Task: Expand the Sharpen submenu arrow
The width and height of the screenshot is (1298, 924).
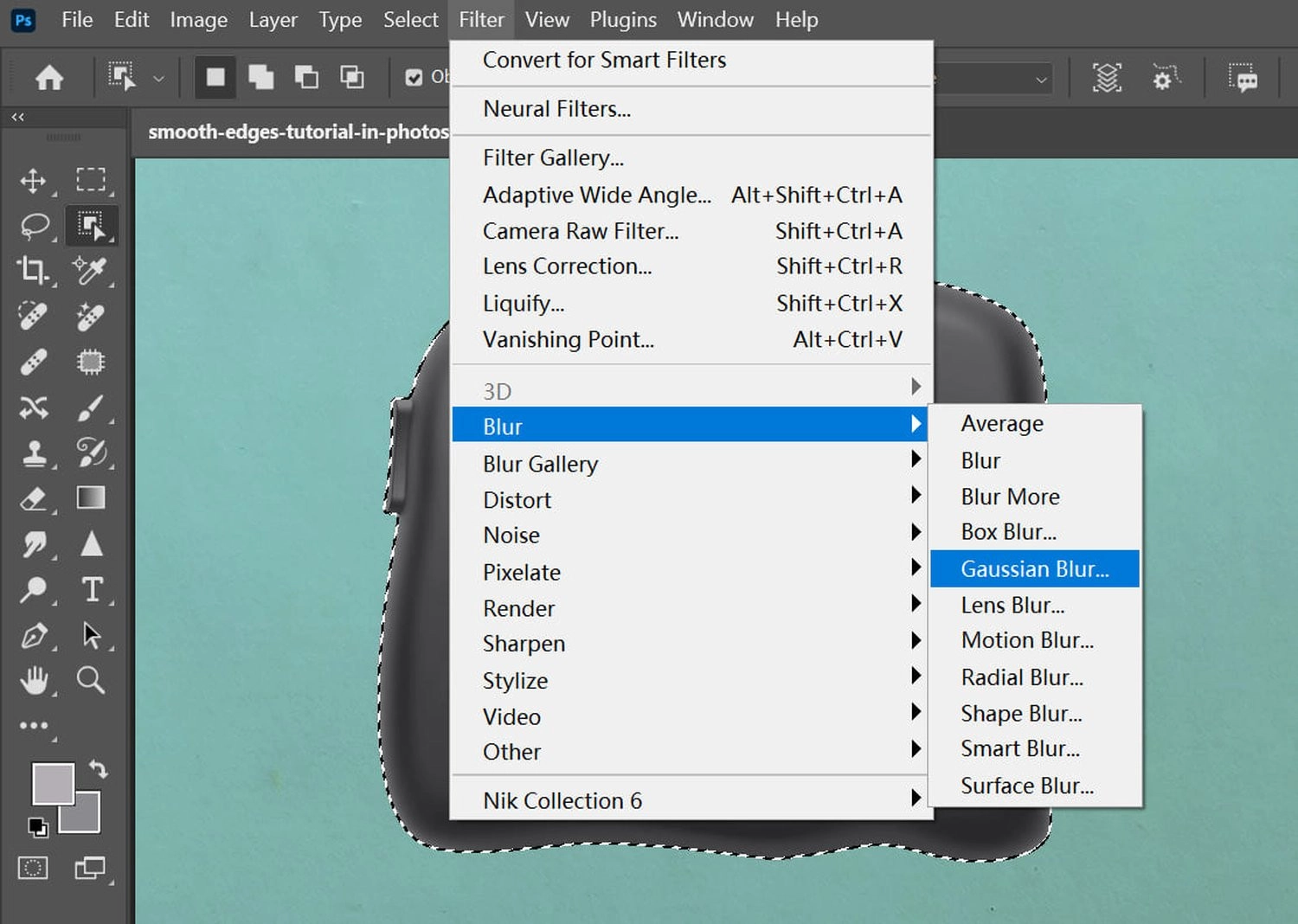Action: tap(916, 639)
